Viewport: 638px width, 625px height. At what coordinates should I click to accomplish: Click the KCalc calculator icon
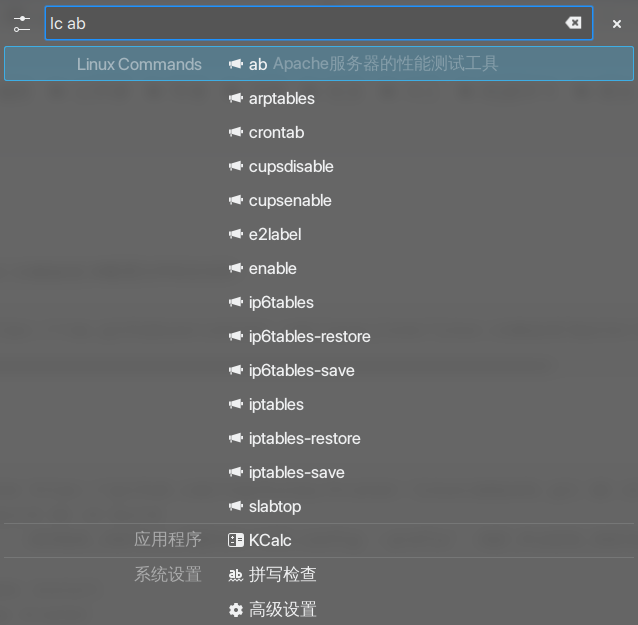(236, 540)
